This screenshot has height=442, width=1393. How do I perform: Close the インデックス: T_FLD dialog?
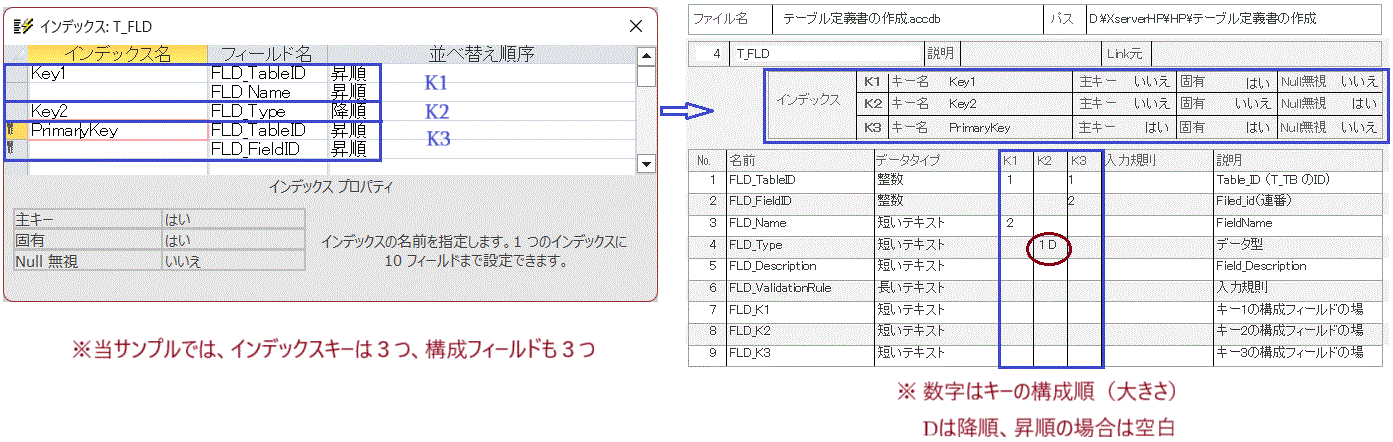coord(635,27)
